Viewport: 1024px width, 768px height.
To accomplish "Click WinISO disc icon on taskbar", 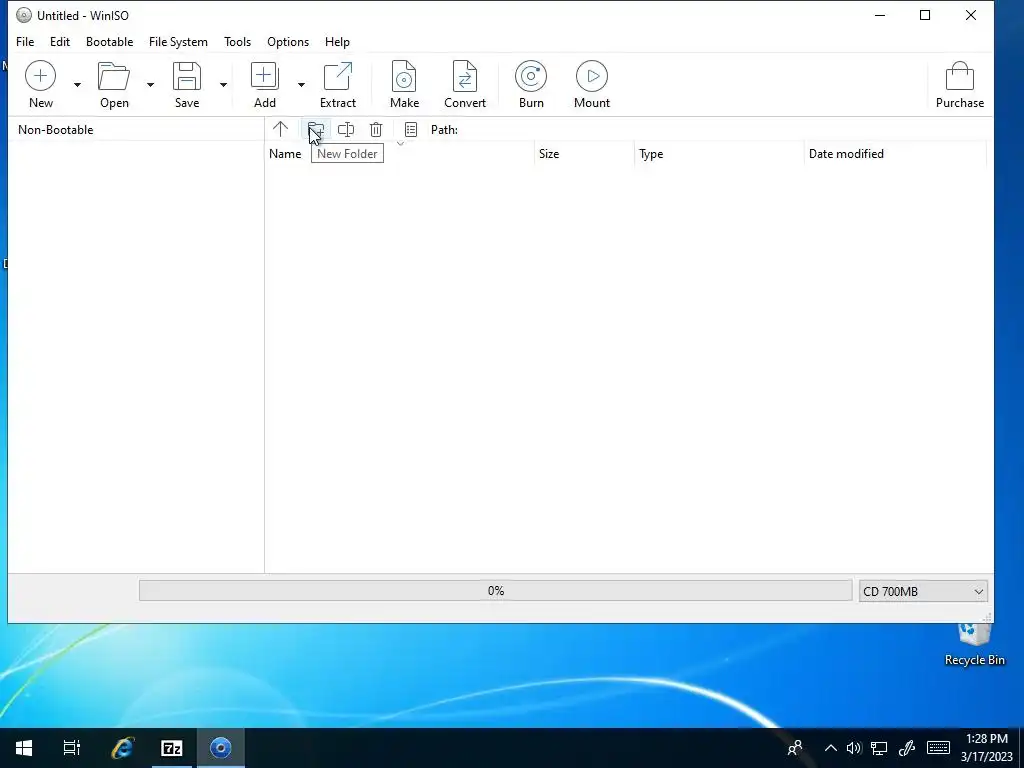I will [221, 748].
